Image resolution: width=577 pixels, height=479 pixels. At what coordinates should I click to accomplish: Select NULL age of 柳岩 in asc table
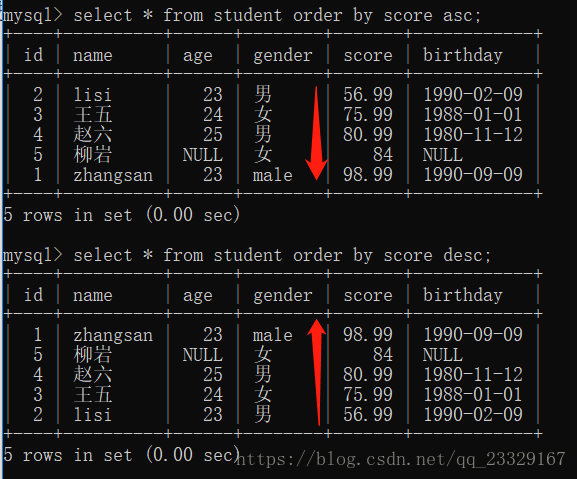point(203,155)
